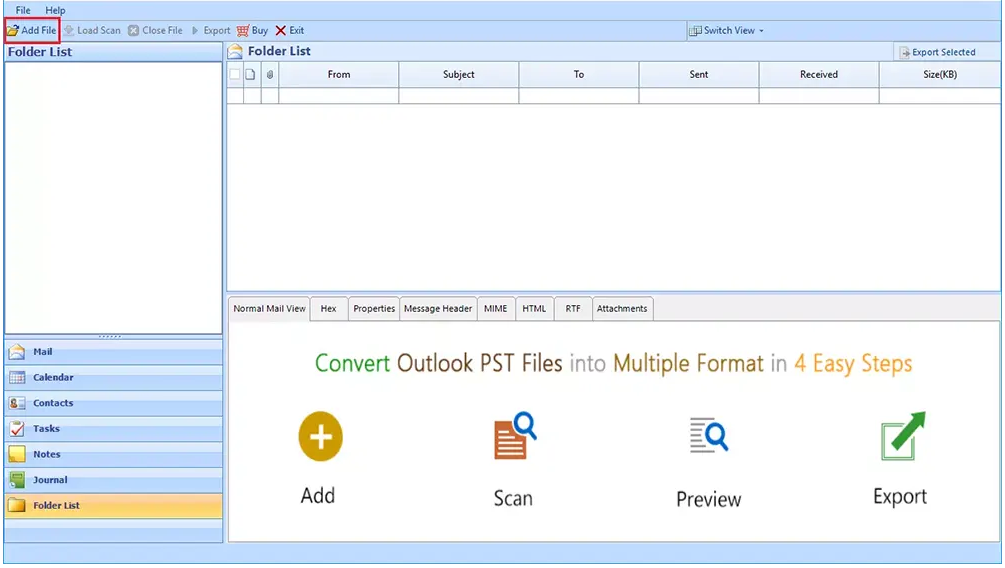This screenshot has height=568, width=1005.
Task: Select the MIME tab
Action: point(495,308)
